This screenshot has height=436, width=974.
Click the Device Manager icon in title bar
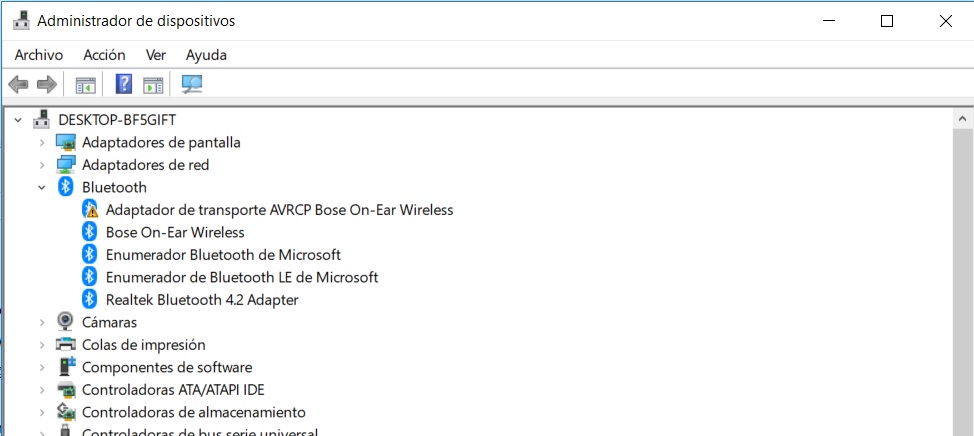21,20
